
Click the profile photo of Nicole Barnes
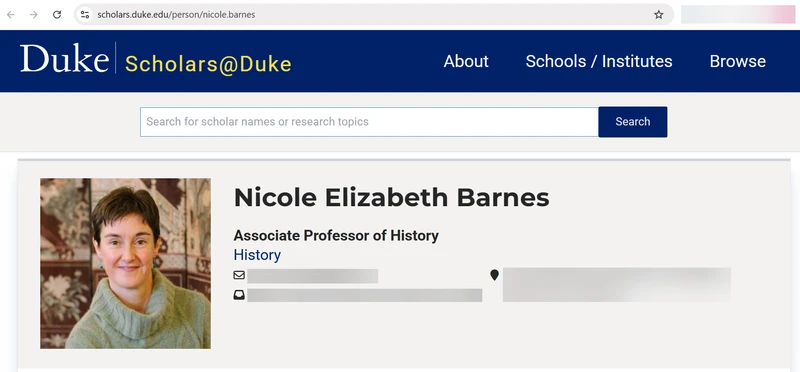[126, 263]
